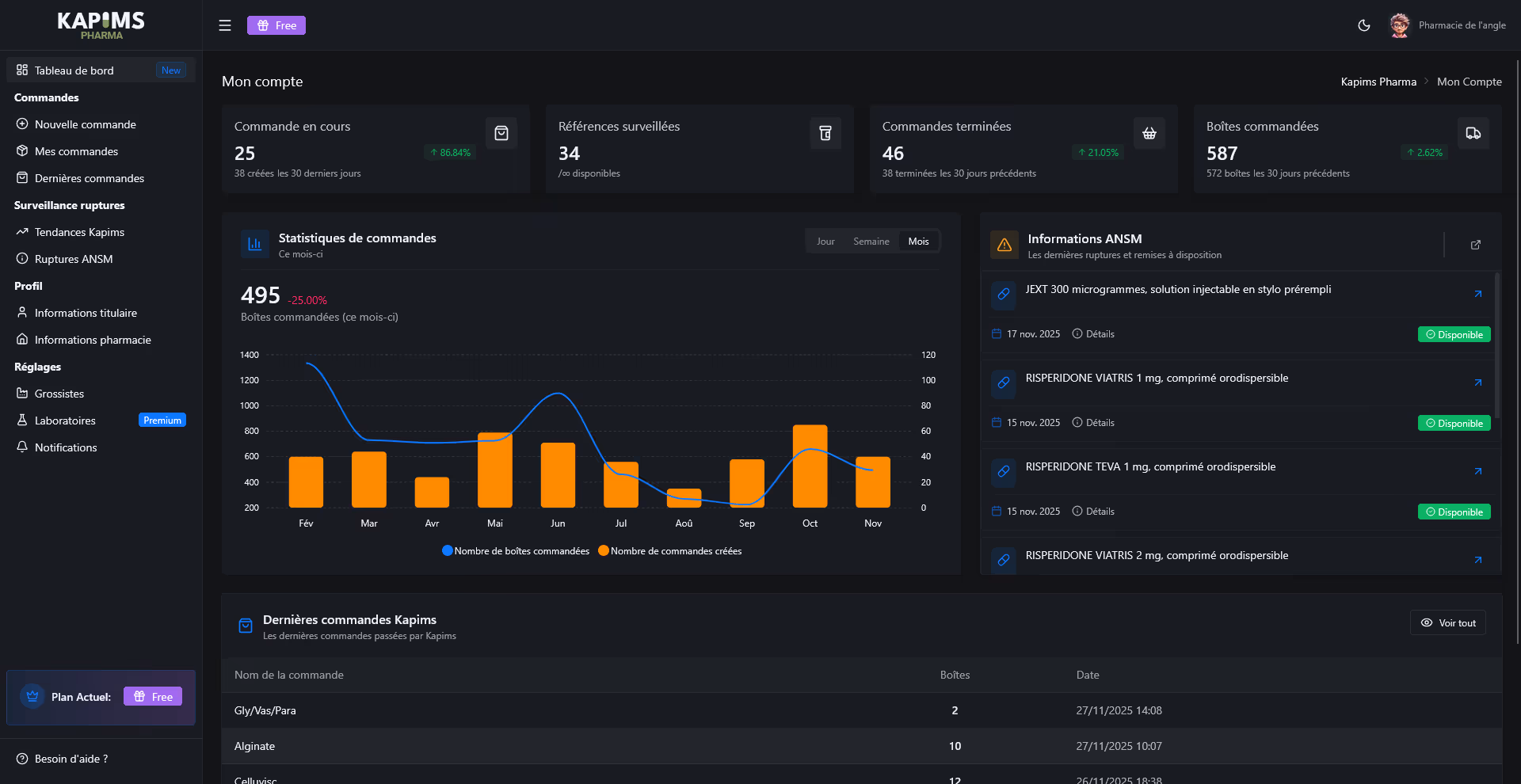Toggle the Nombre de boîtes commandées legend item

click(x=515, y=550)
